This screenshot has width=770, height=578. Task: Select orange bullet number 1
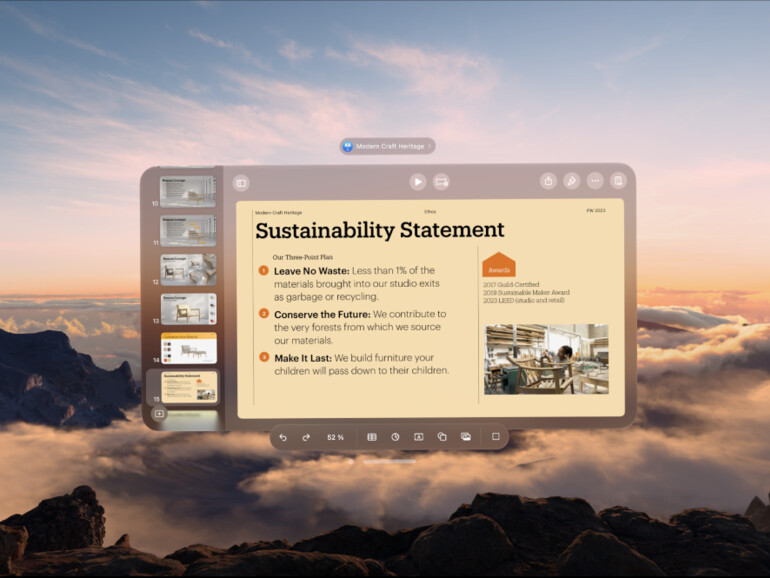[263, 270]
